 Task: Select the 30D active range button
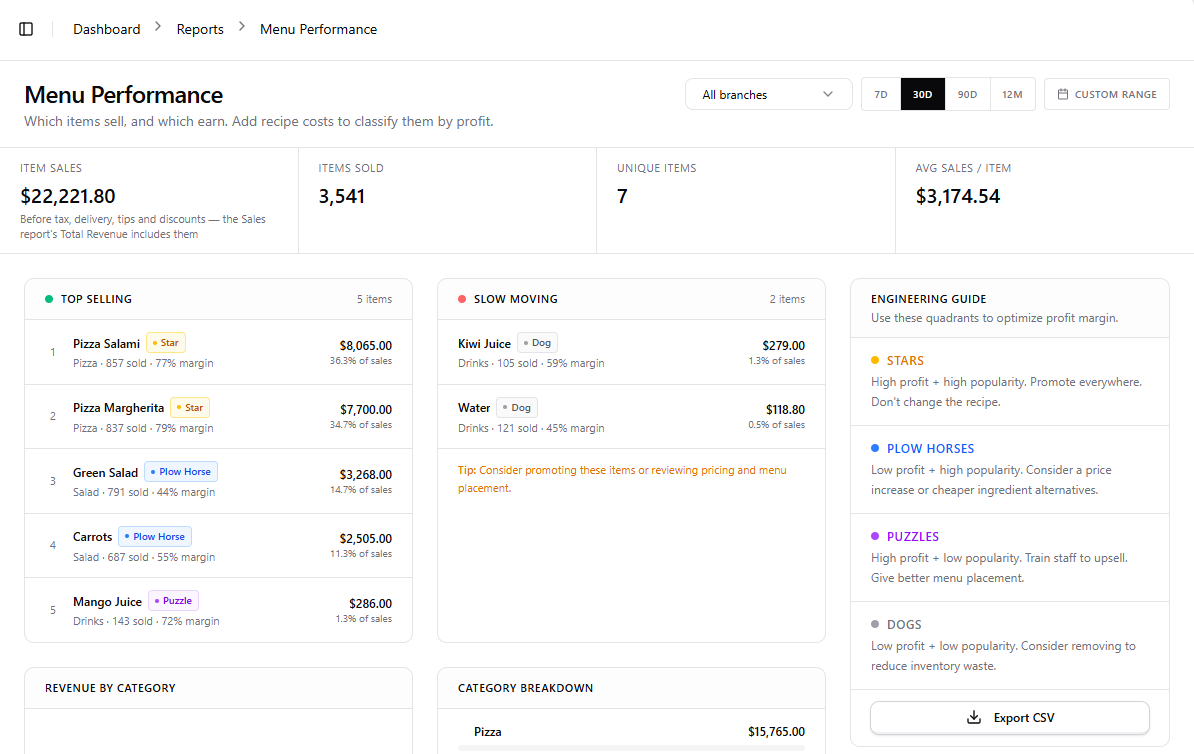coord(923,94)
